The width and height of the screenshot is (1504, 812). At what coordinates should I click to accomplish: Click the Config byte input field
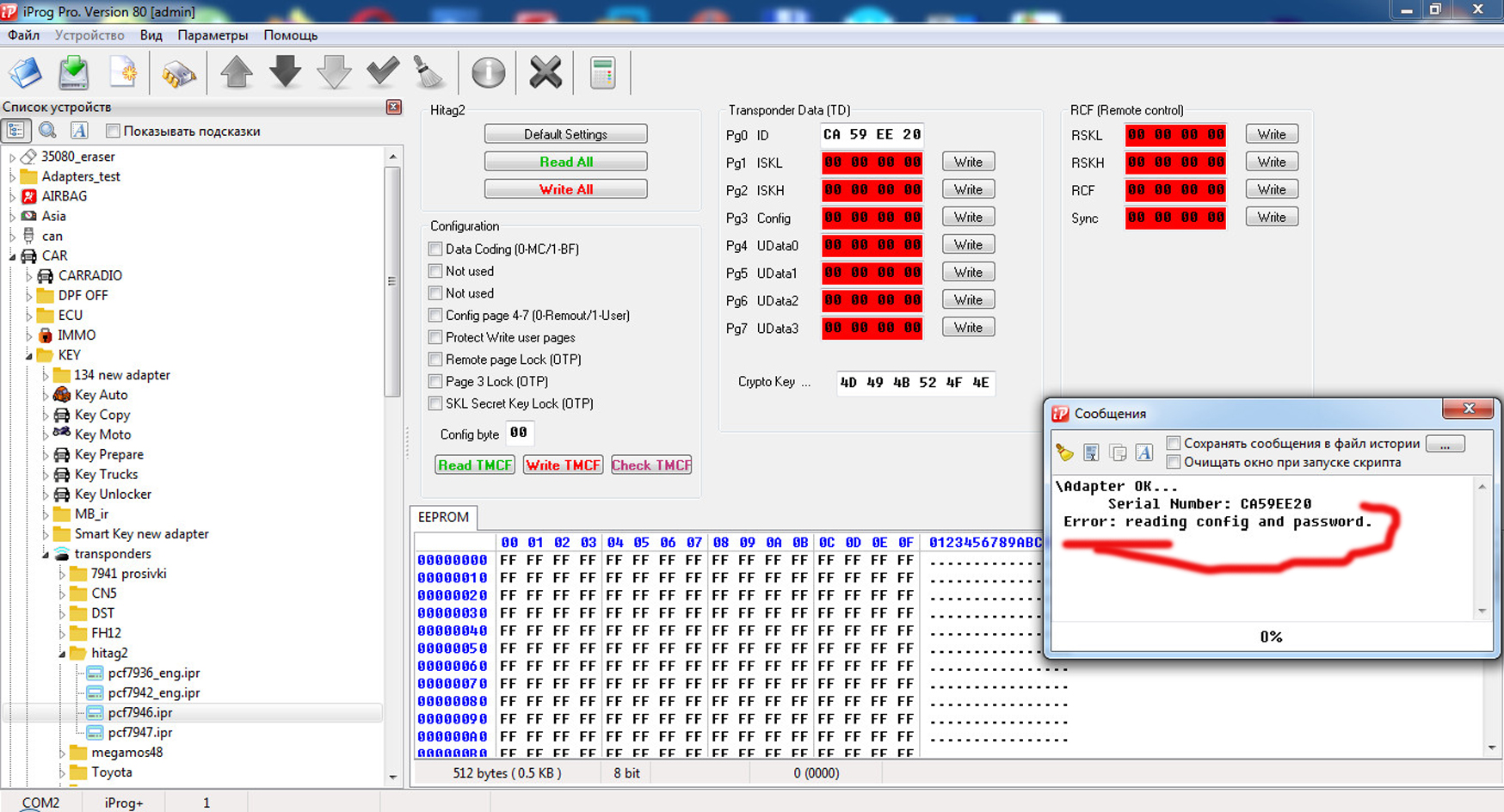[x=519, y=434]
